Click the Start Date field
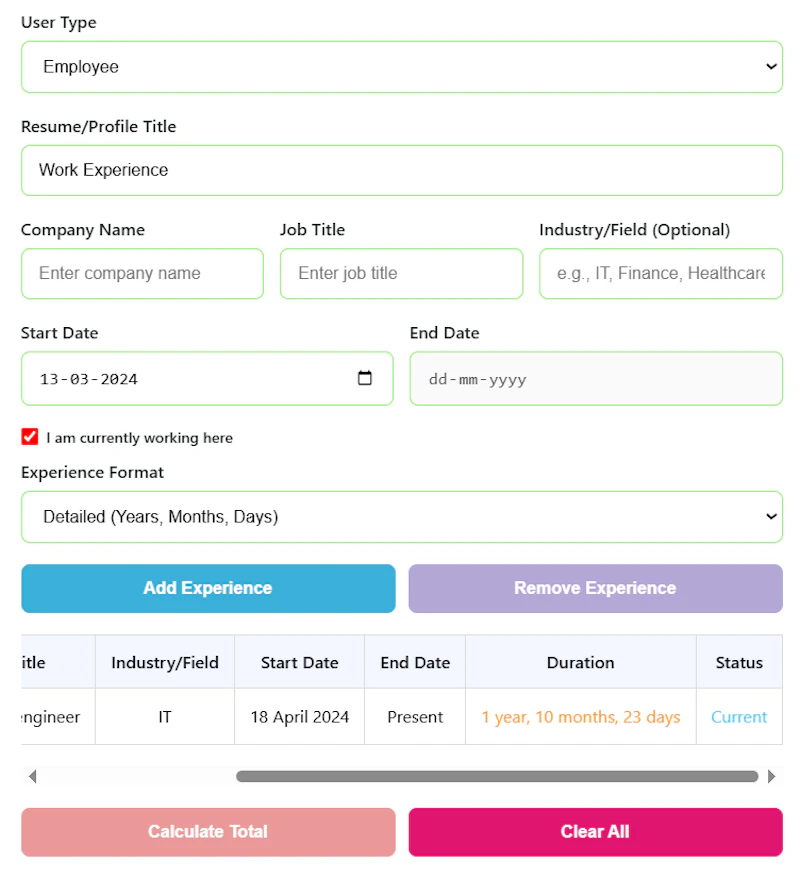Screen dimensions: 800x878 (x=207, y=379)
